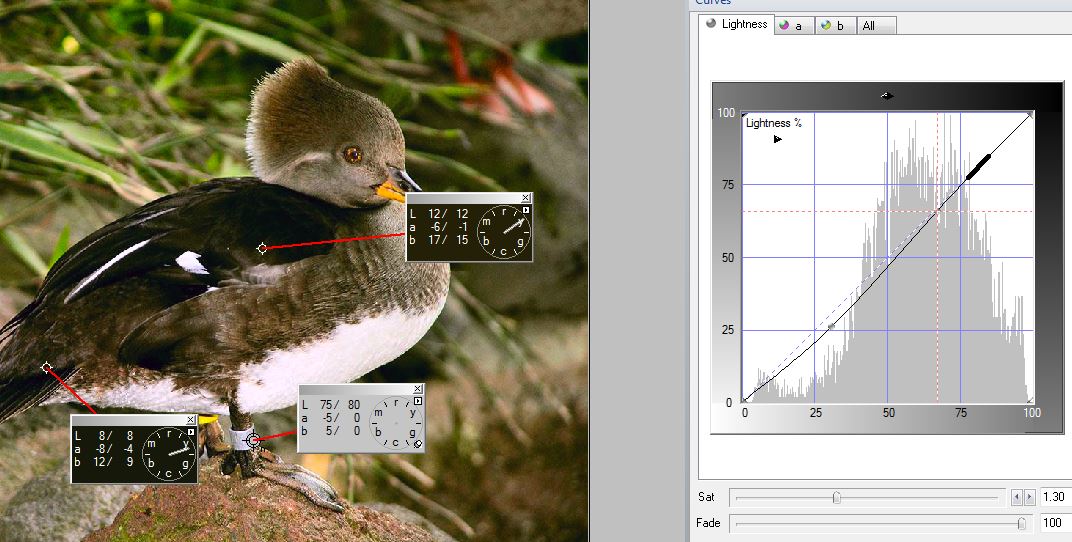Close the L 12/12 color readout panel

point(525,198)
